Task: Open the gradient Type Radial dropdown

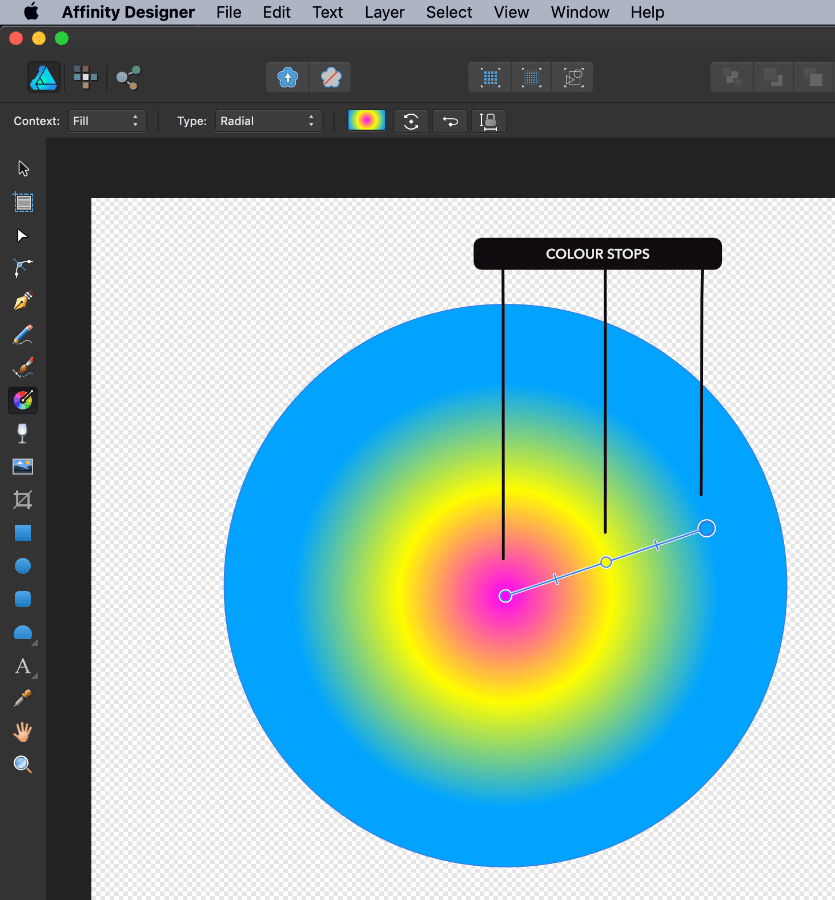Action: (x=268, y=121)
